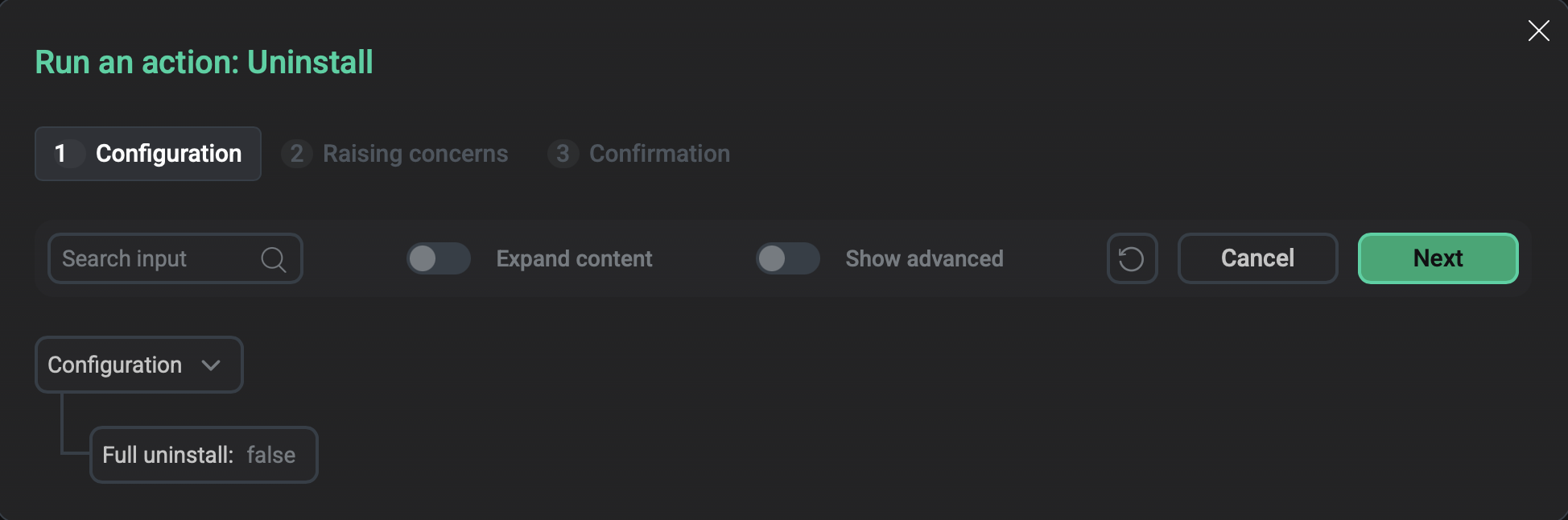Click the step 1 number badge

[60, 154]
